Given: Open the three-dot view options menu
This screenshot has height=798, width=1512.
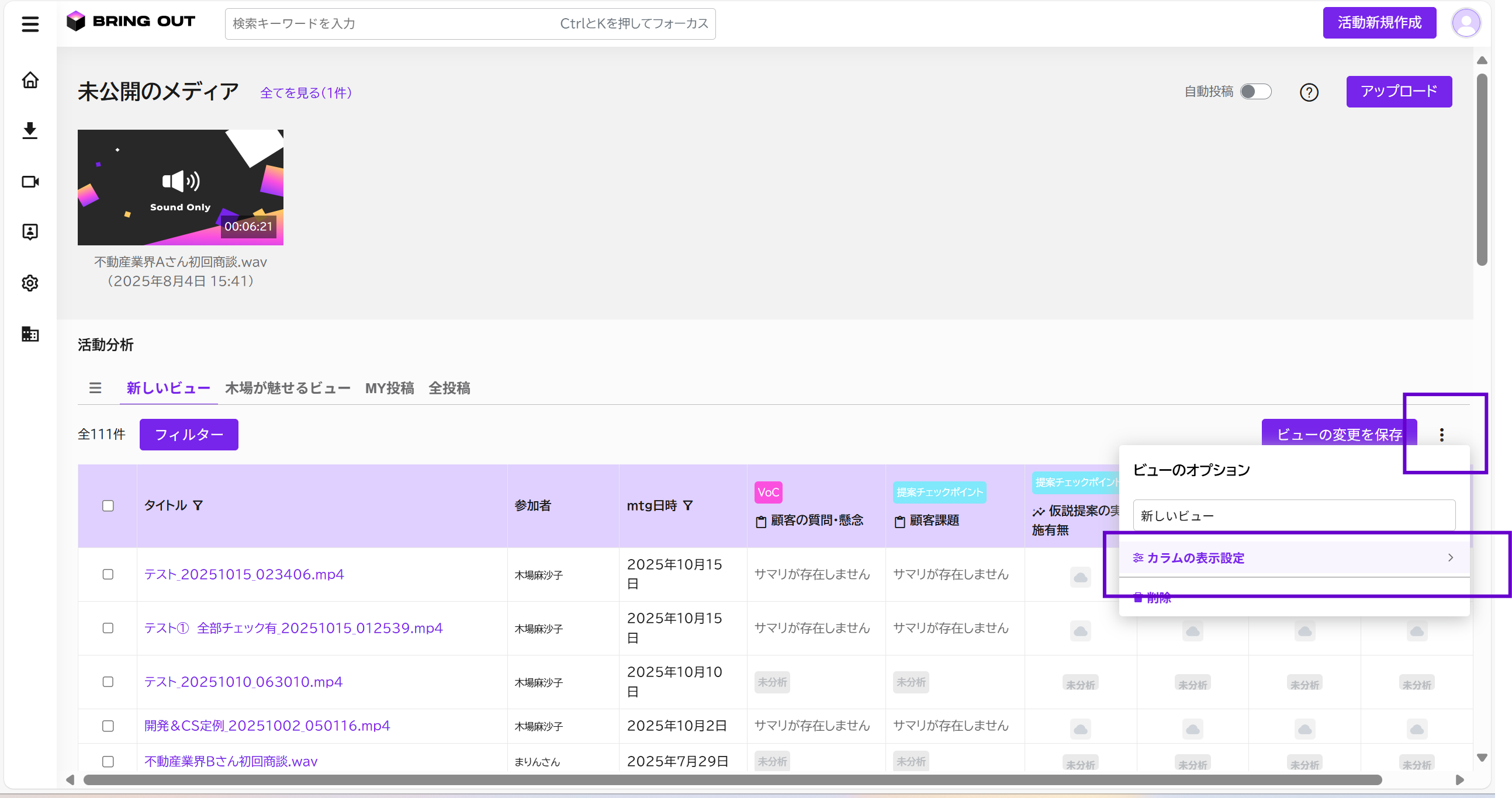Looking at the screenshot, I should (1441, 435).
